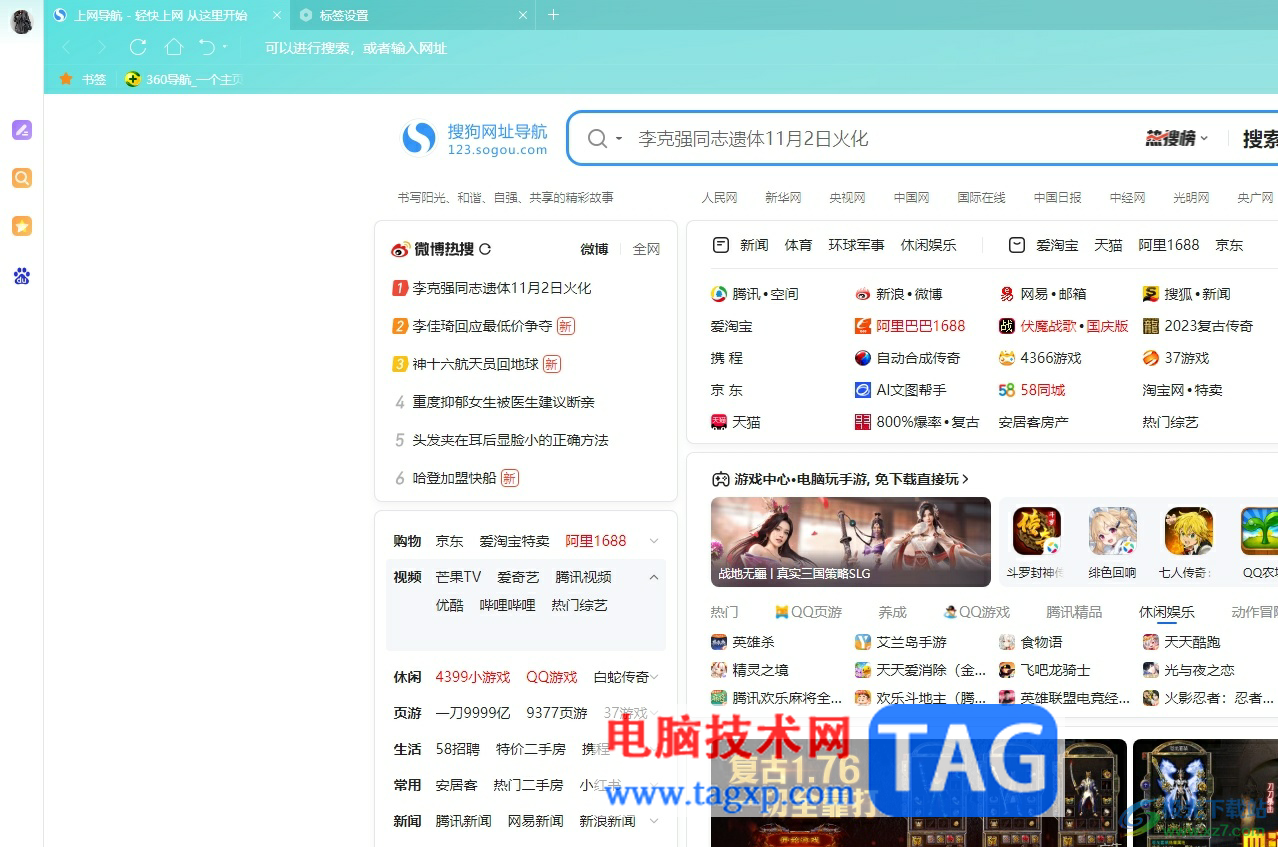Click the 新闻 section icon
This screenshot has height=847, width=1278.
pos(720,245)
